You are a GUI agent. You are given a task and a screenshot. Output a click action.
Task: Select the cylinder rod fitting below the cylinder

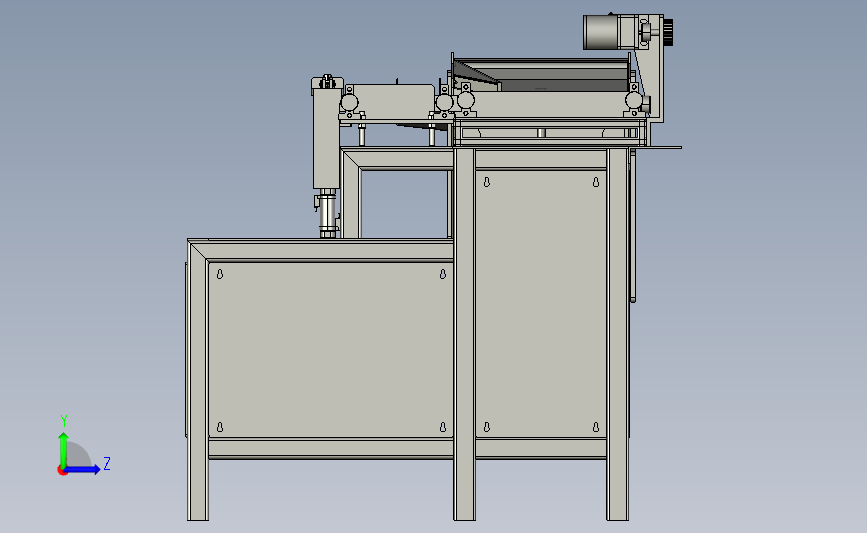tap(328, 213)
